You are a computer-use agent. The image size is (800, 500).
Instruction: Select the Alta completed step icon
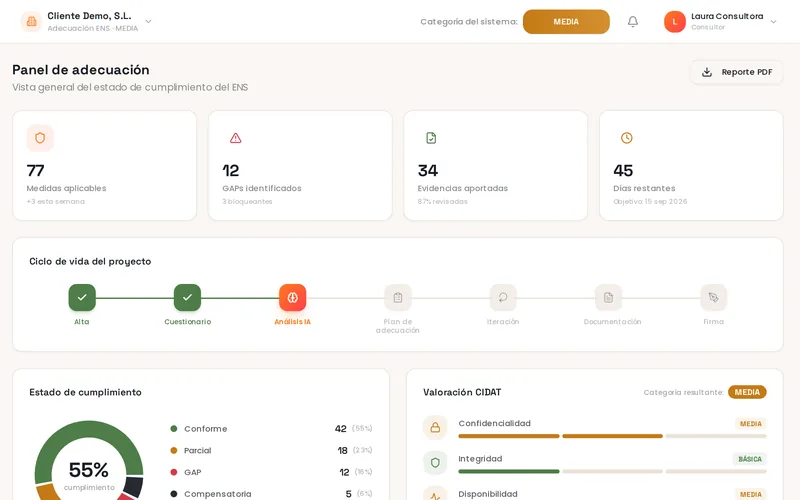pos(82,297)
